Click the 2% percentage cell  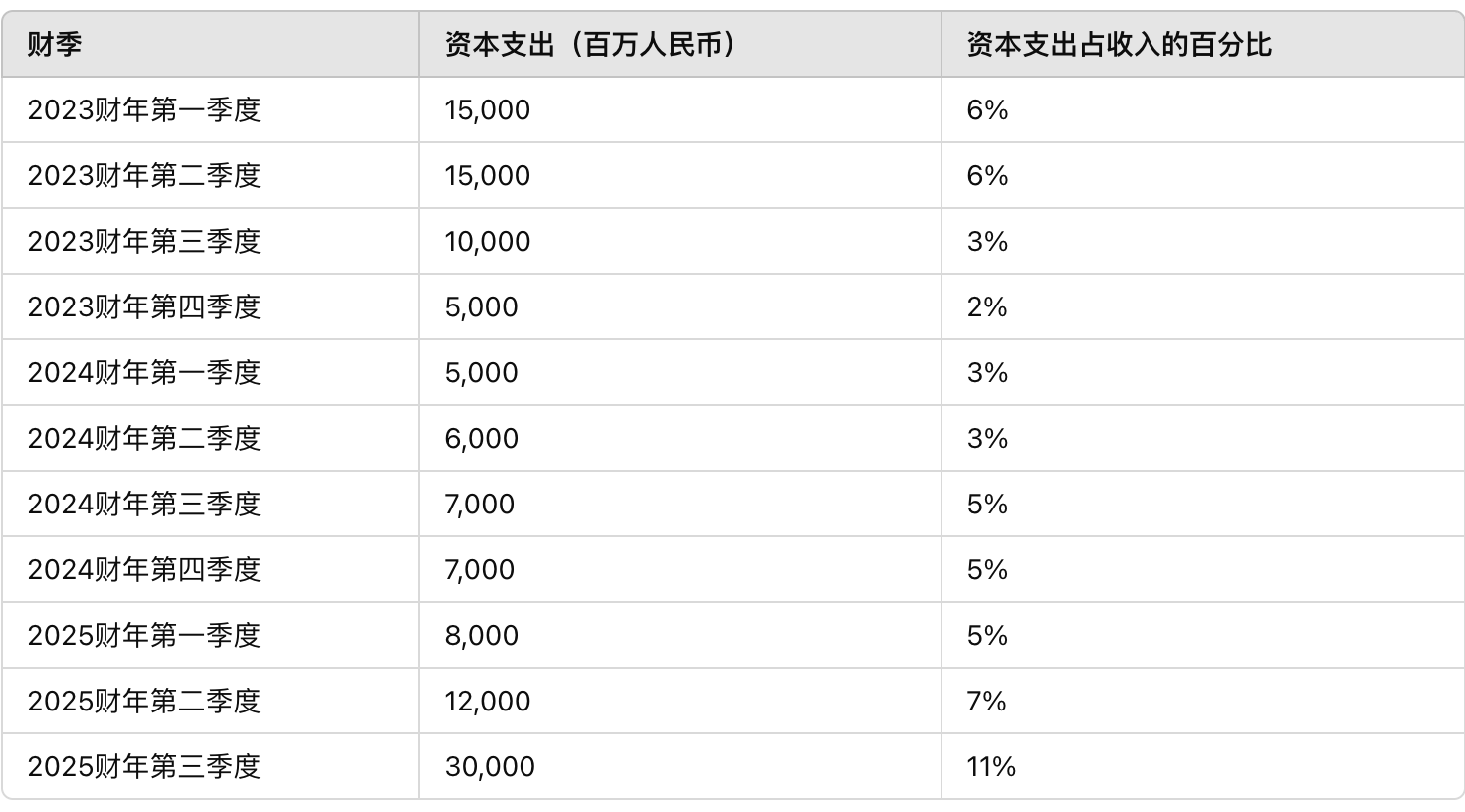pyautogui.click(x=987, y=306)
